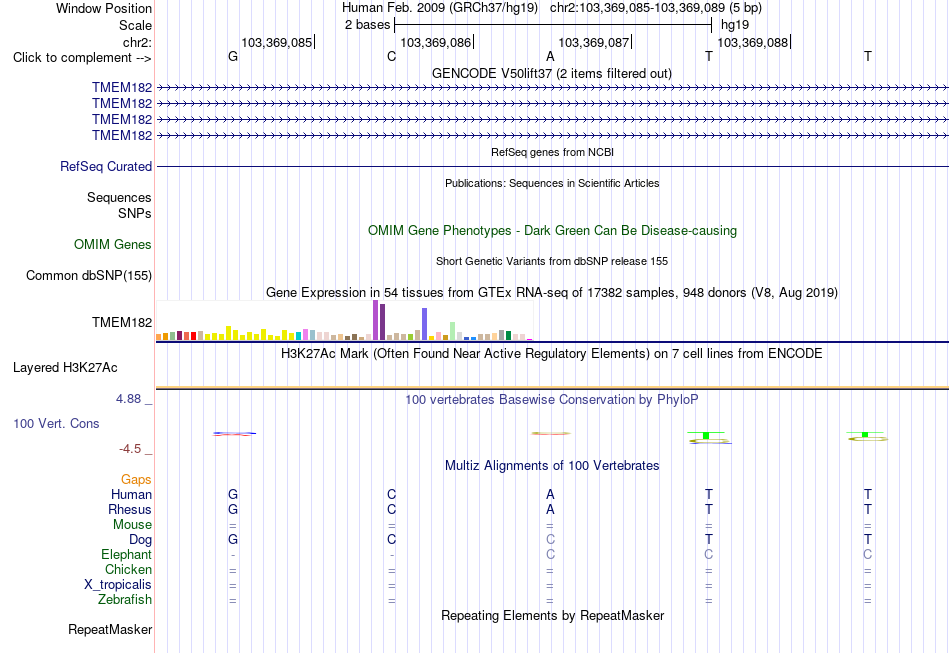Click base A in the complement row
The height and width of the screenshot is (653, 950).
pos(550,56)
